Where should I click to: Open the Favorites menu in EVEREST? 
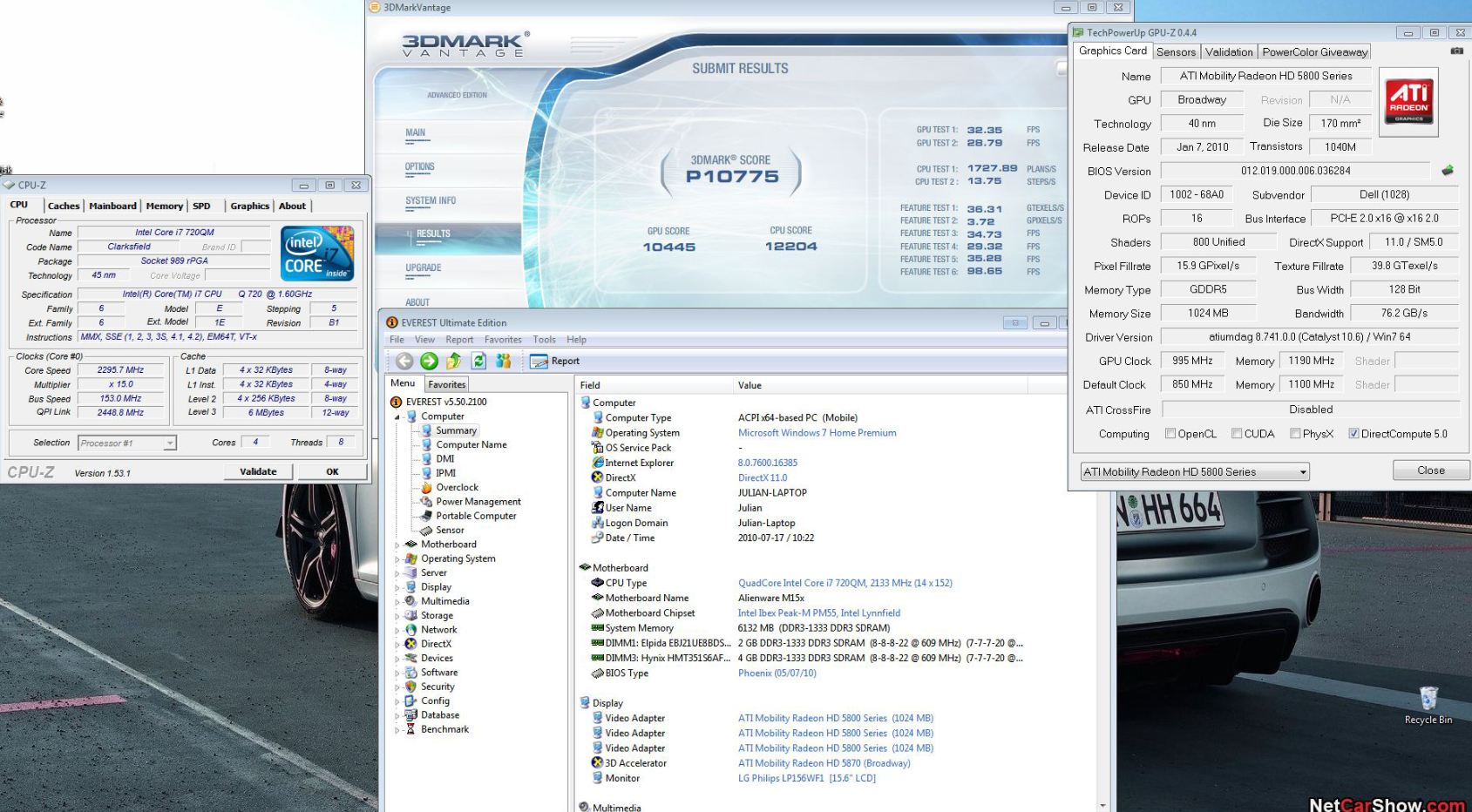coord(503,340)
